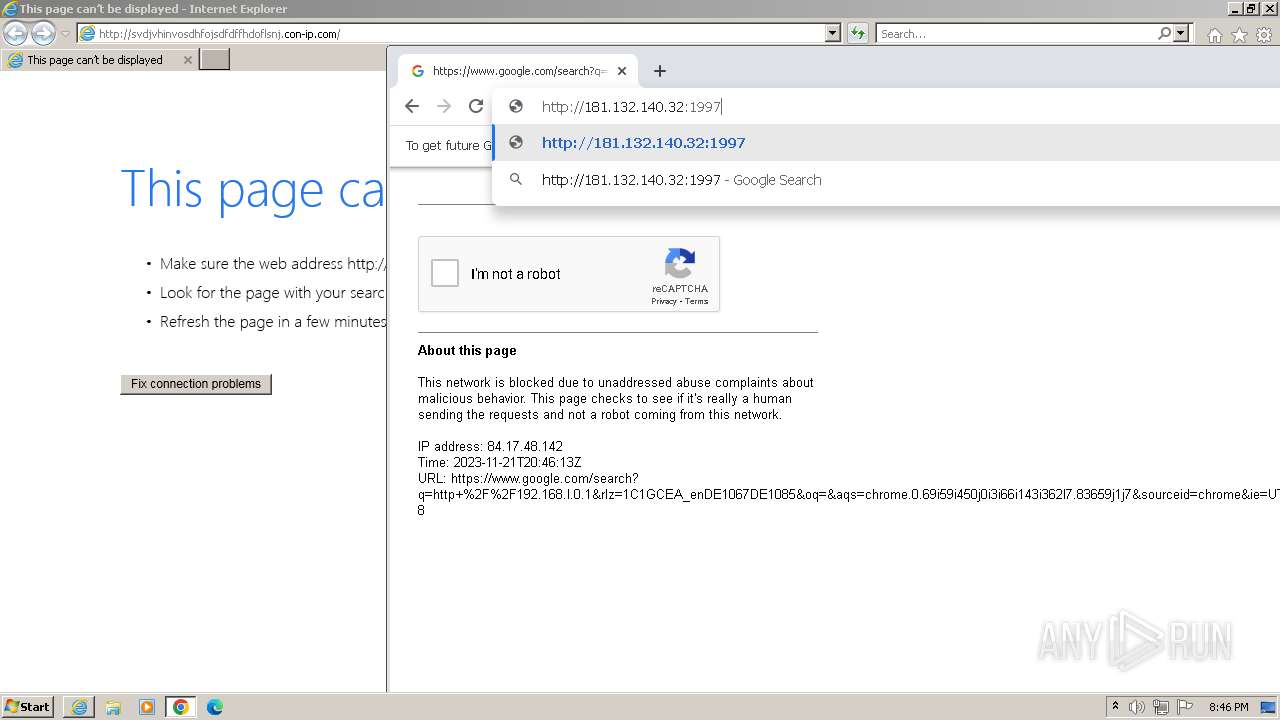Image resolution: width=1280 pixels, height=720 pixels.
Task: Click Chrome forward arrow
Action: point(444,106)
